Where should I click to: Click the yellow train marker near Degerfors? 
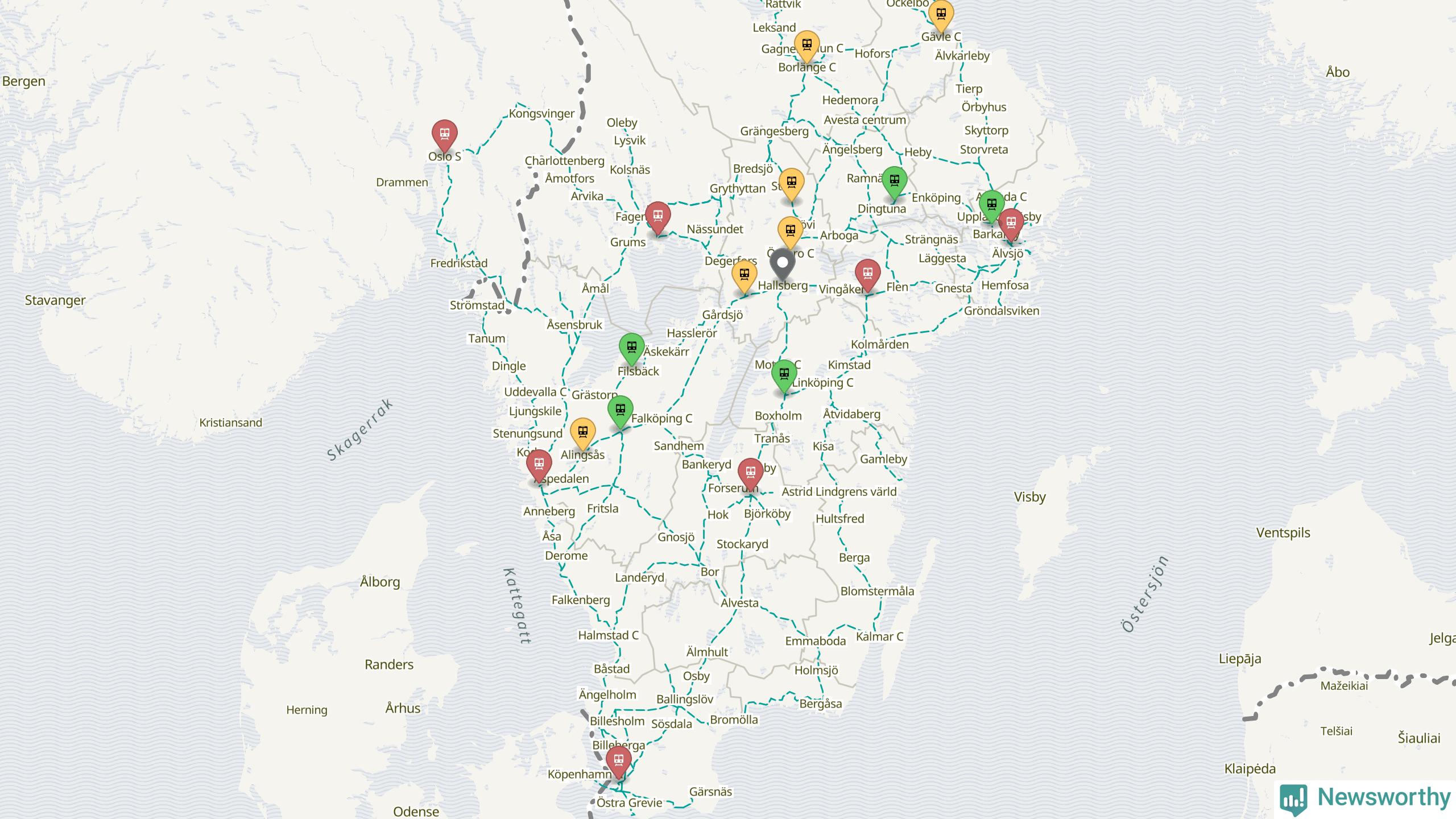pyautogui.click(x=744, y=275)
